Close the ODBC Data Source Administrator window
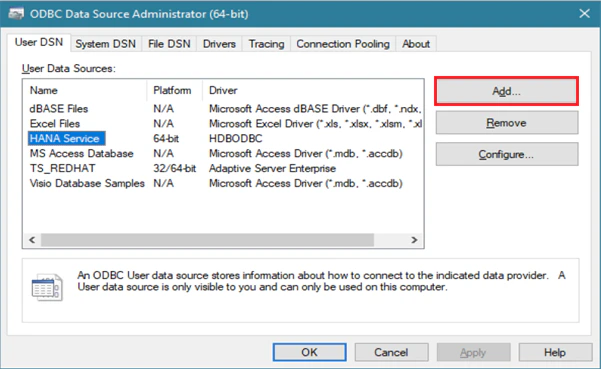Viewport: 601px width, 369px height. pos(585,14)
